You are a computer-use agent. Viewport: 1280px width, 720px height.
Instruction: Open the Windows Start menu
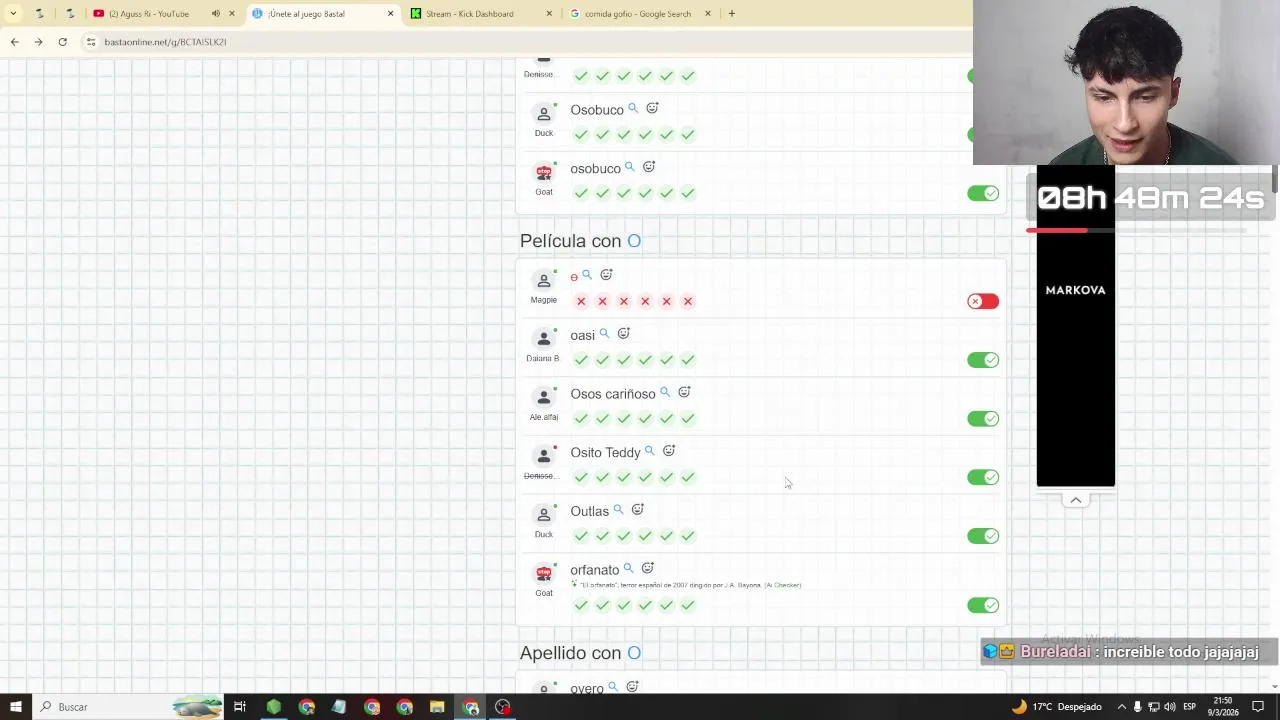click(15, 707)
